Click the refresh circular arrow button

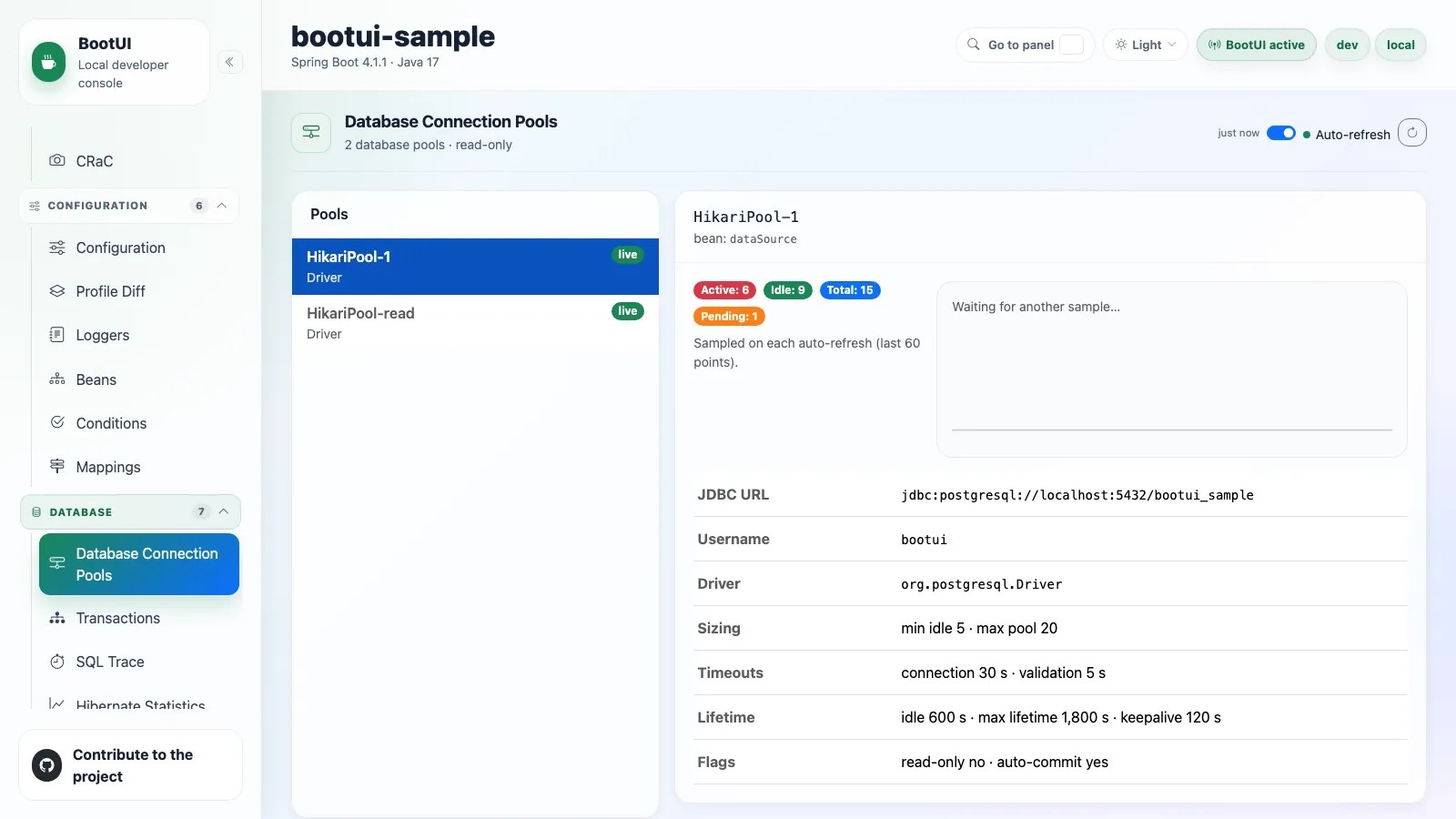[1412, 133]
